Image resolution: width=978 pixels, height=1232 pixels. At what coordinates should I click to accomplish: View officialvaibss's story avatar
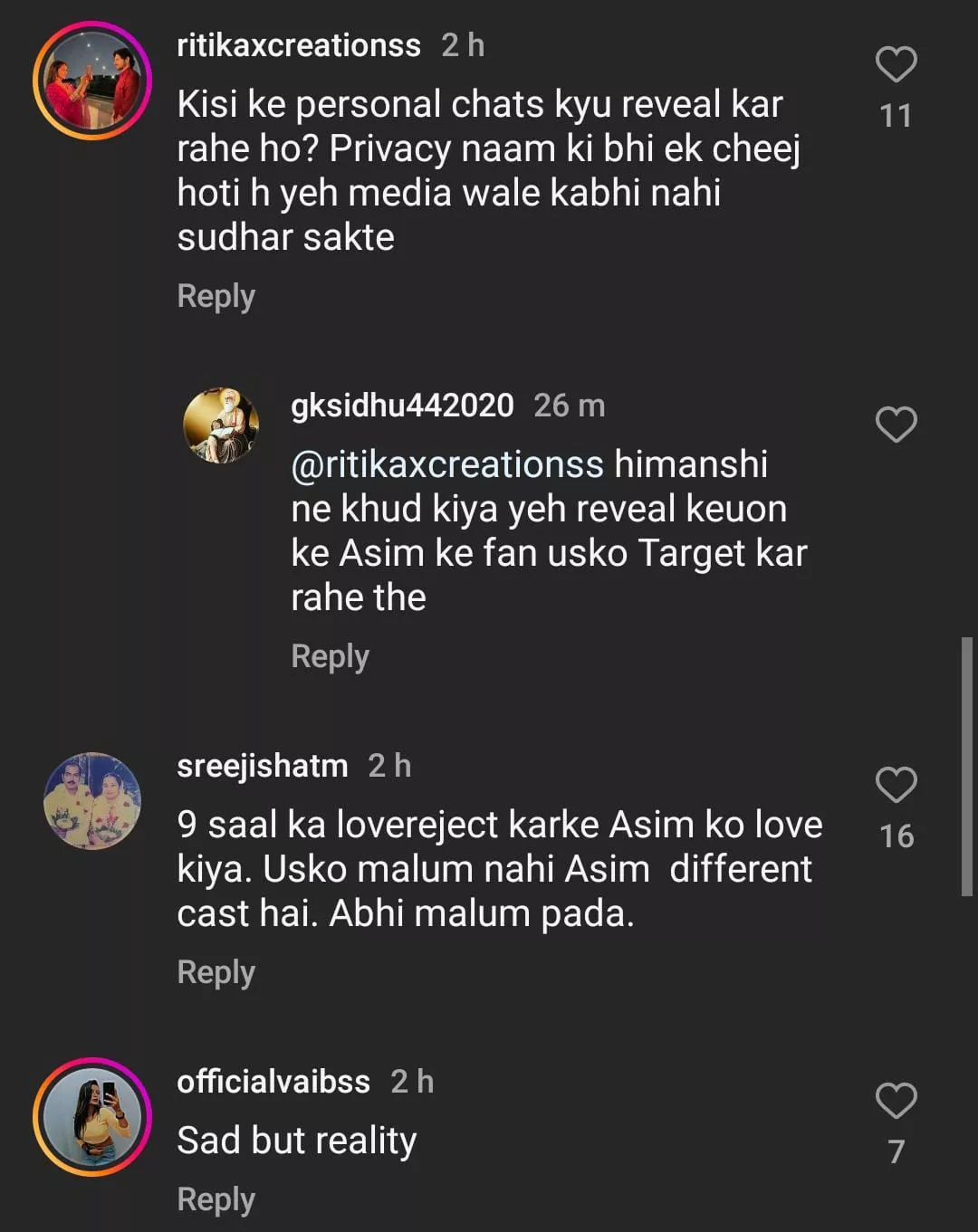(92, 1117)
